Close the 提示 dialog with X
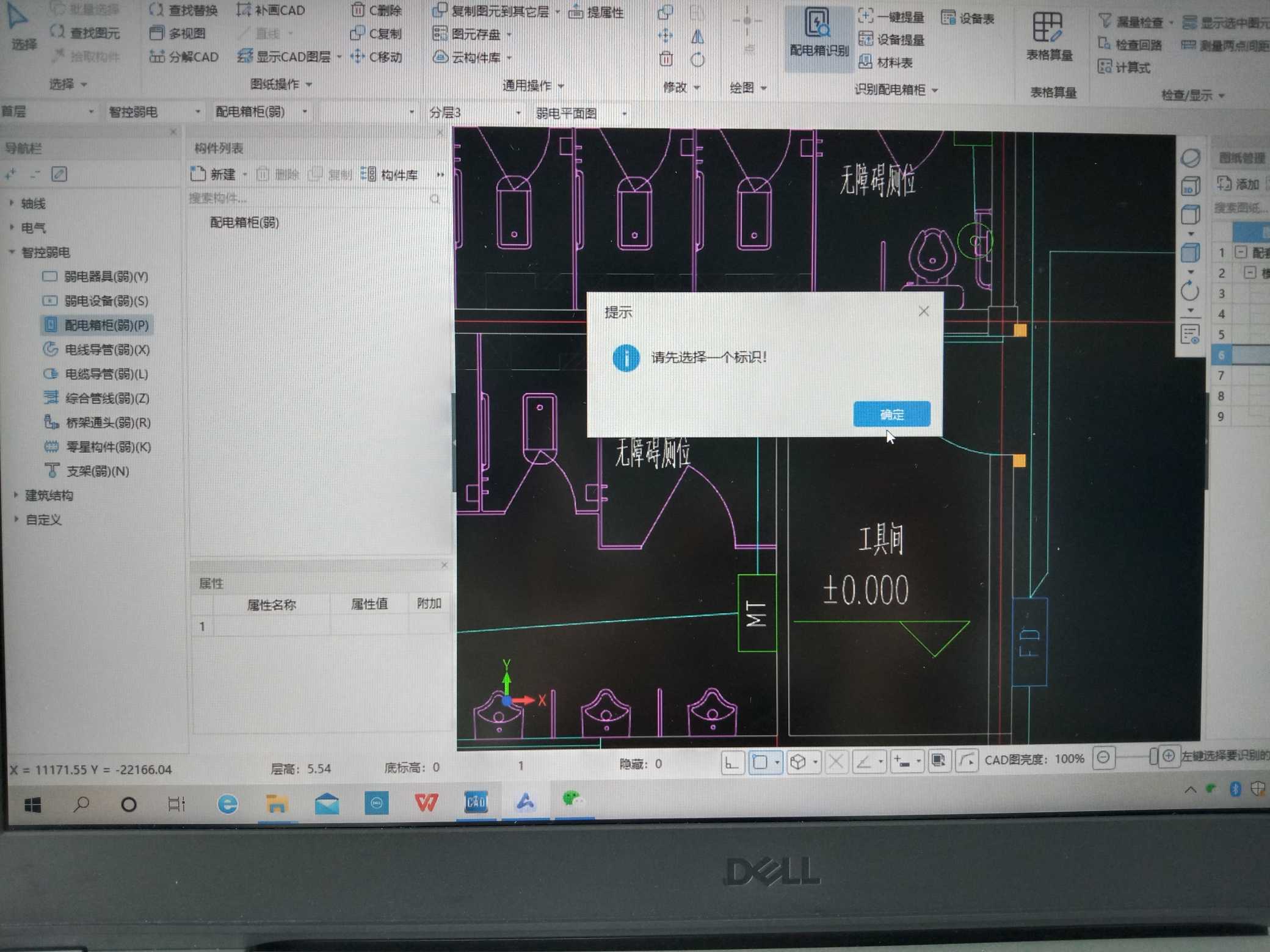 (923, 311)
